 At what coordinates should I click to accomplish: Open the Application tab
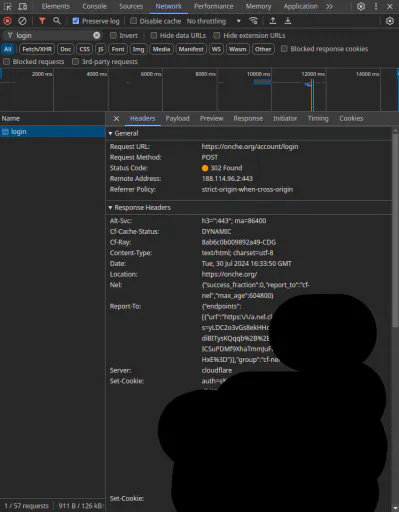coord(301,6)
